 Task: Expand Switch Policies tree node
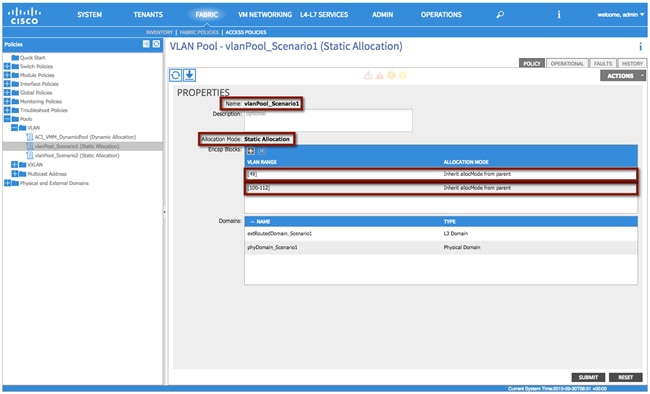pyautogui.click(x=7, y=66)
